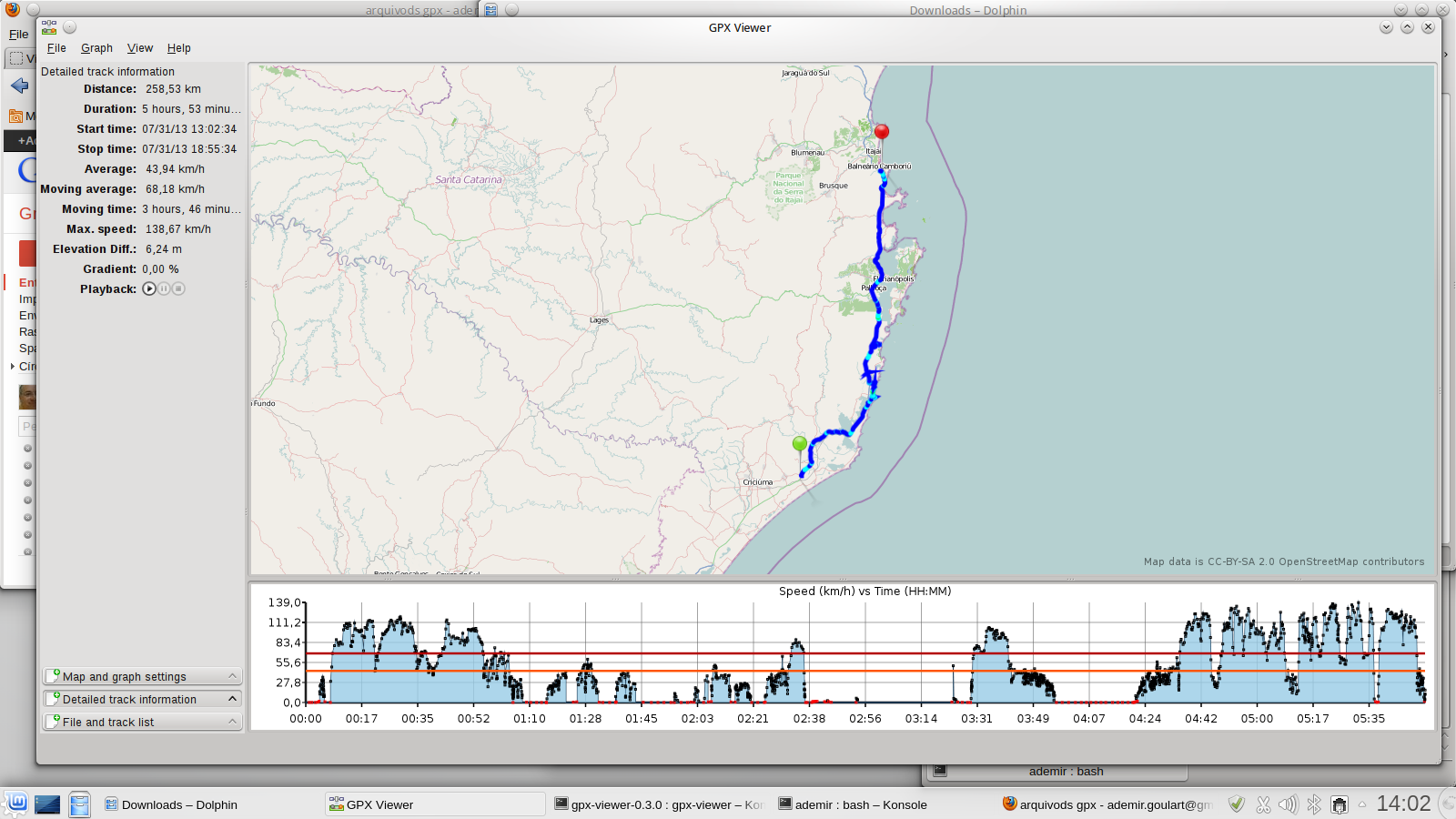Open the volume control in system tray
This screenshot has height=819, width=1456.
pos(1288,804)
